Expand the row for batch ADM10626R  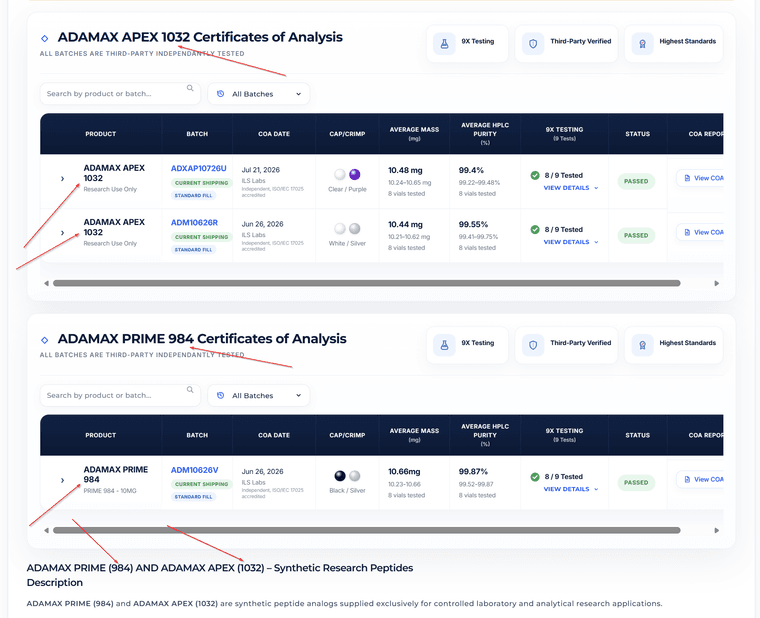[x=62, y=233]
